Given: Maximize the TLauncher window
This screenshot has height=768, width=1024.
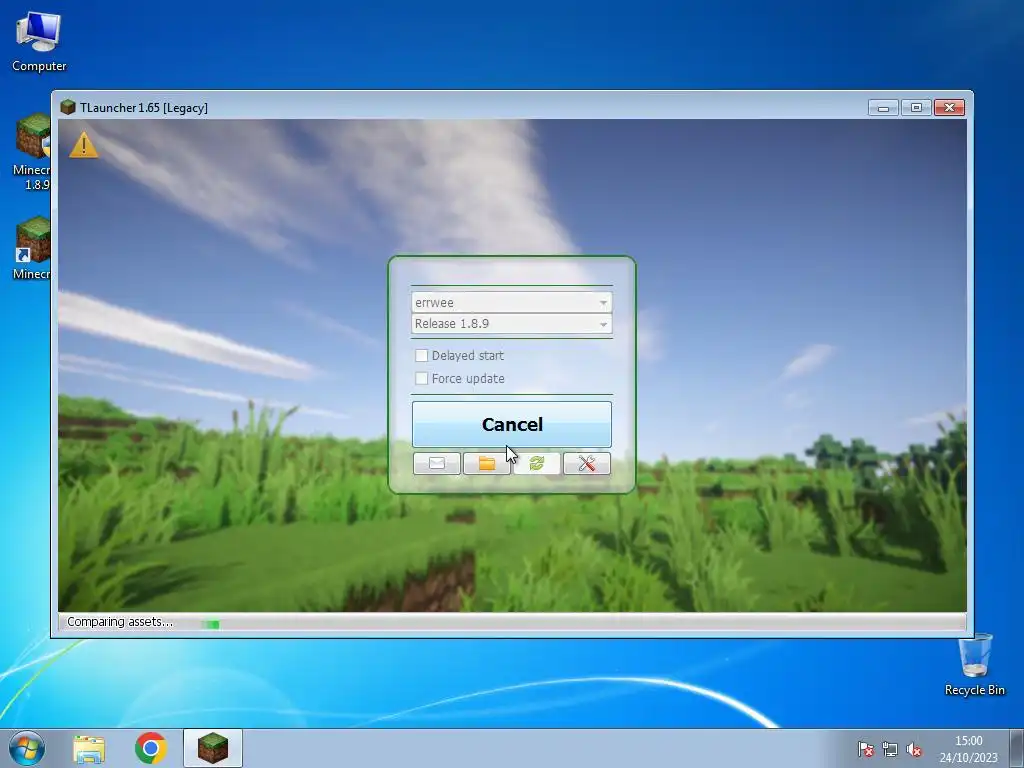Looking at the screenshot, I should click(916, 107).
